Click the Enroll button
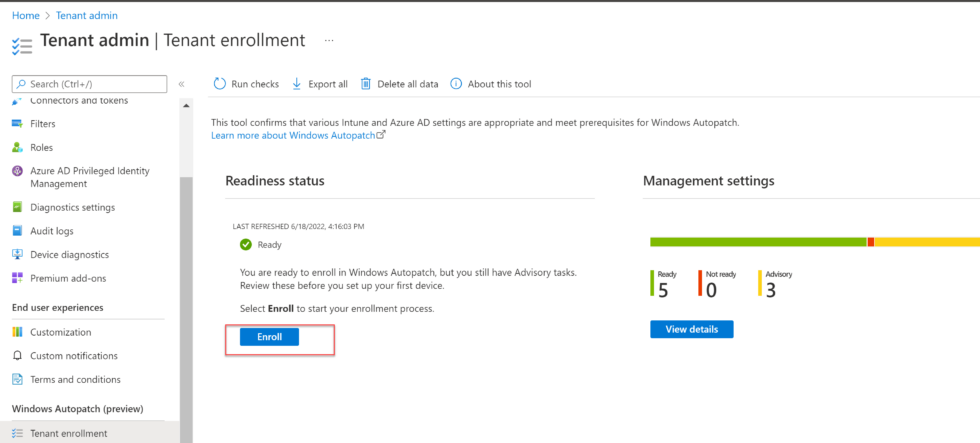The height and width of the screenshot is (443, 980). tap(269, 337)
